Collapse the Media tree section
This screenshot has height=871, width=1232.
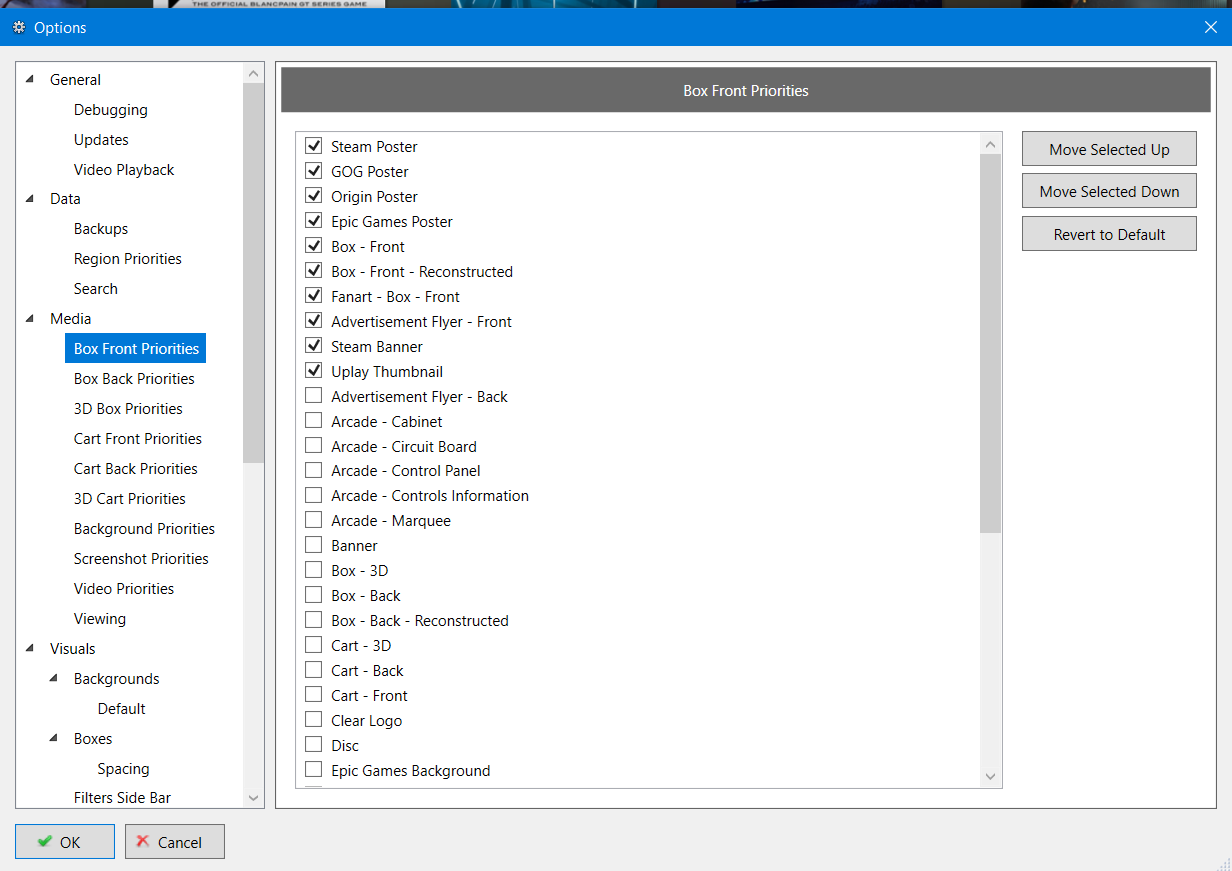[x=29, y=318]
